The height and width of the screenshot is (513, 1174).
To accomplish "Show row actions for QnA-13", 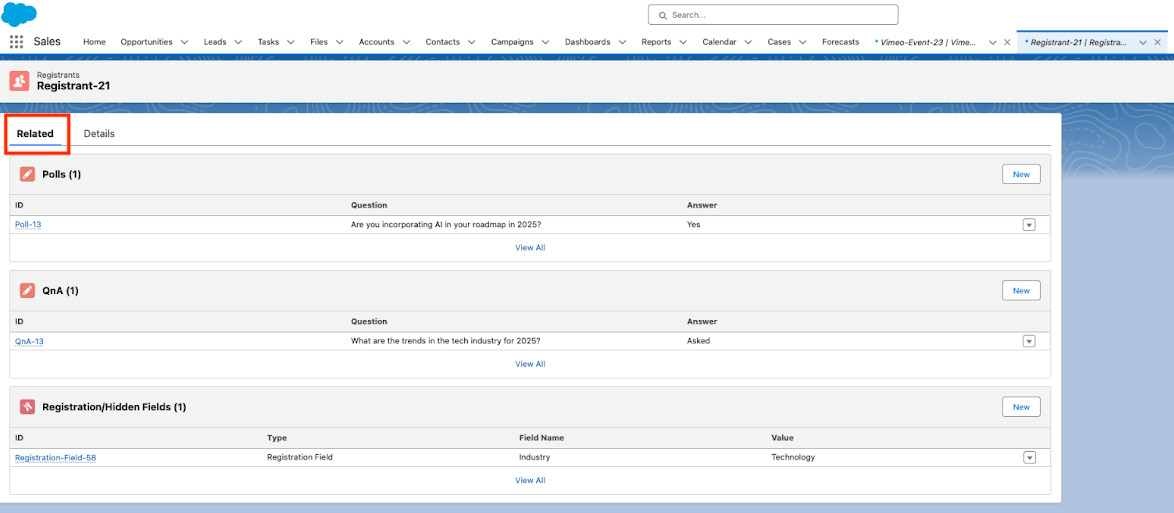I will pos(1029,342).
